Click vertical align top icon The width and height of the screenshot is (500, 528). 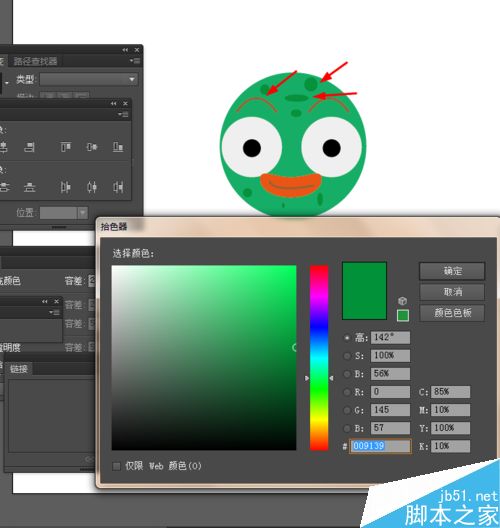coord(65,147)
